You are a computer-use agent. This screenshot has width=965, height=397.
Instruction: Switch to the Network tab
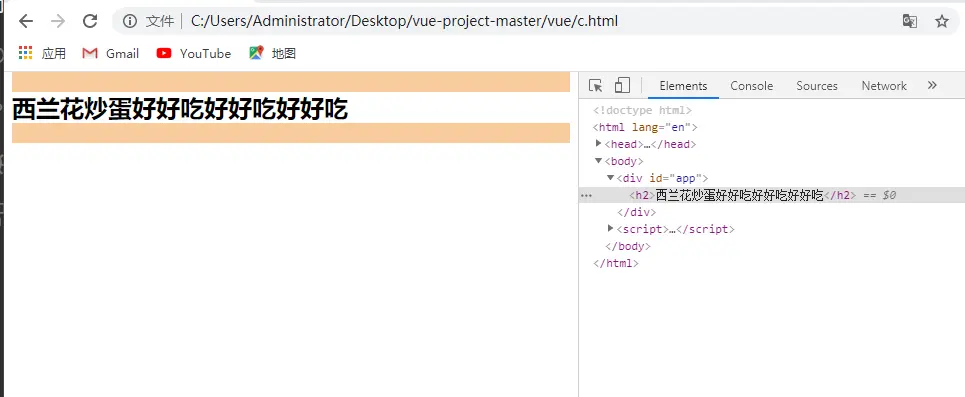884,86
